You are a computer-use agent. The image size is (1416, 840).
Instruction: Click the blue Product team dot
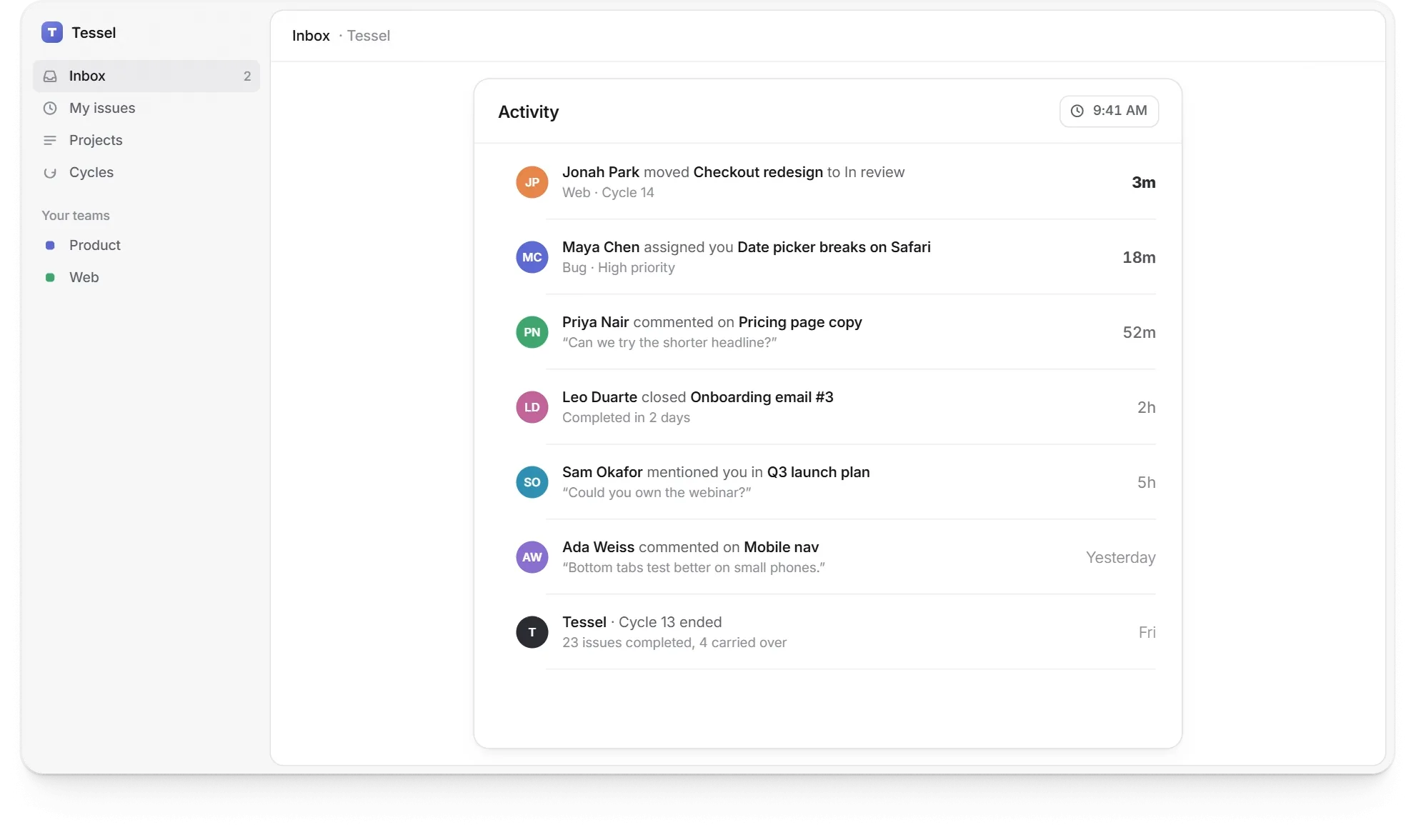click(50, 245)
